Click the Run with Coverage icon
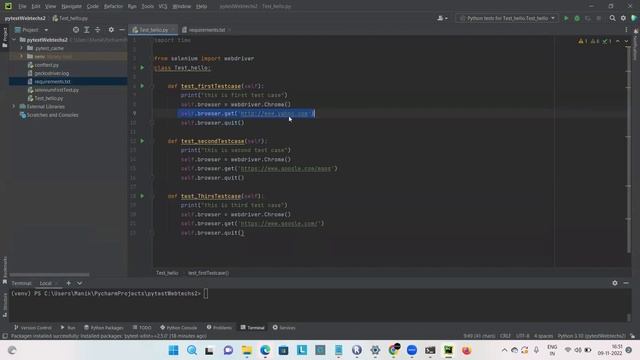The width and height of the screenshot is (640, 360). (x=588, y=18)
